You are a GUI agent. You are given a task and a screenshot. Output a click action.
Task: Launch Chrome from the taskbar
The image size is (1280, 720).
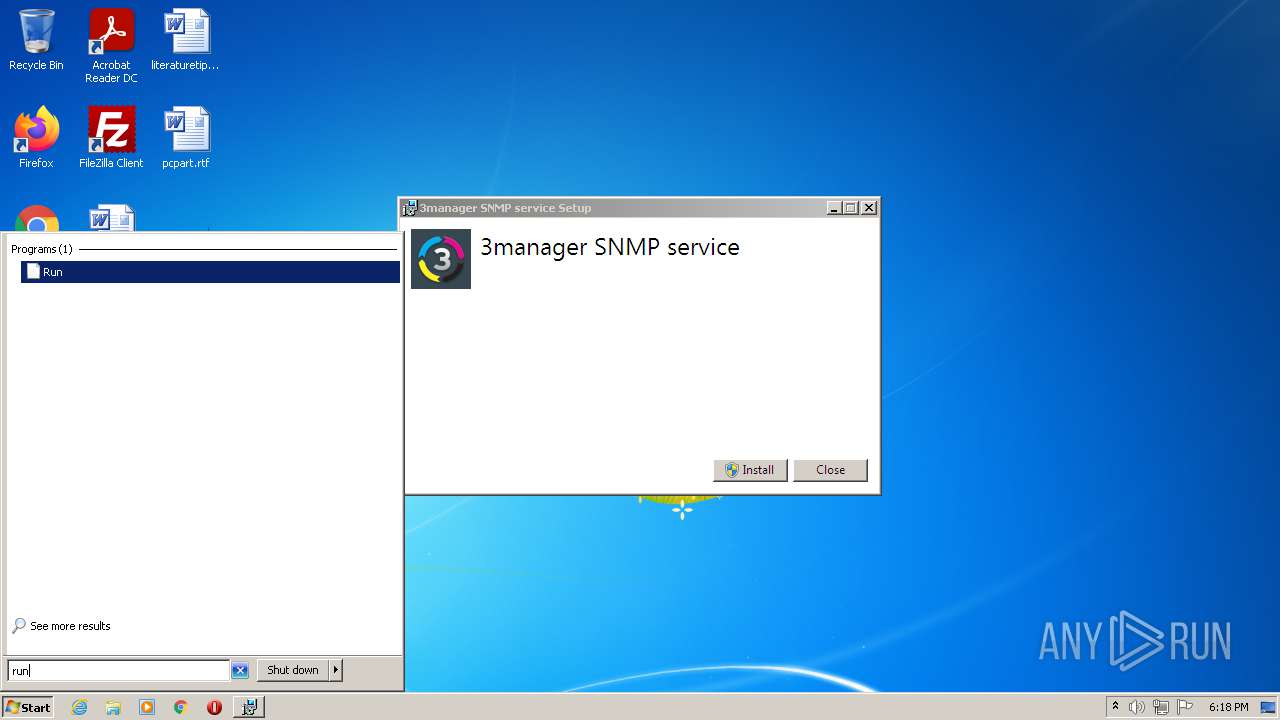coord(181,707)
